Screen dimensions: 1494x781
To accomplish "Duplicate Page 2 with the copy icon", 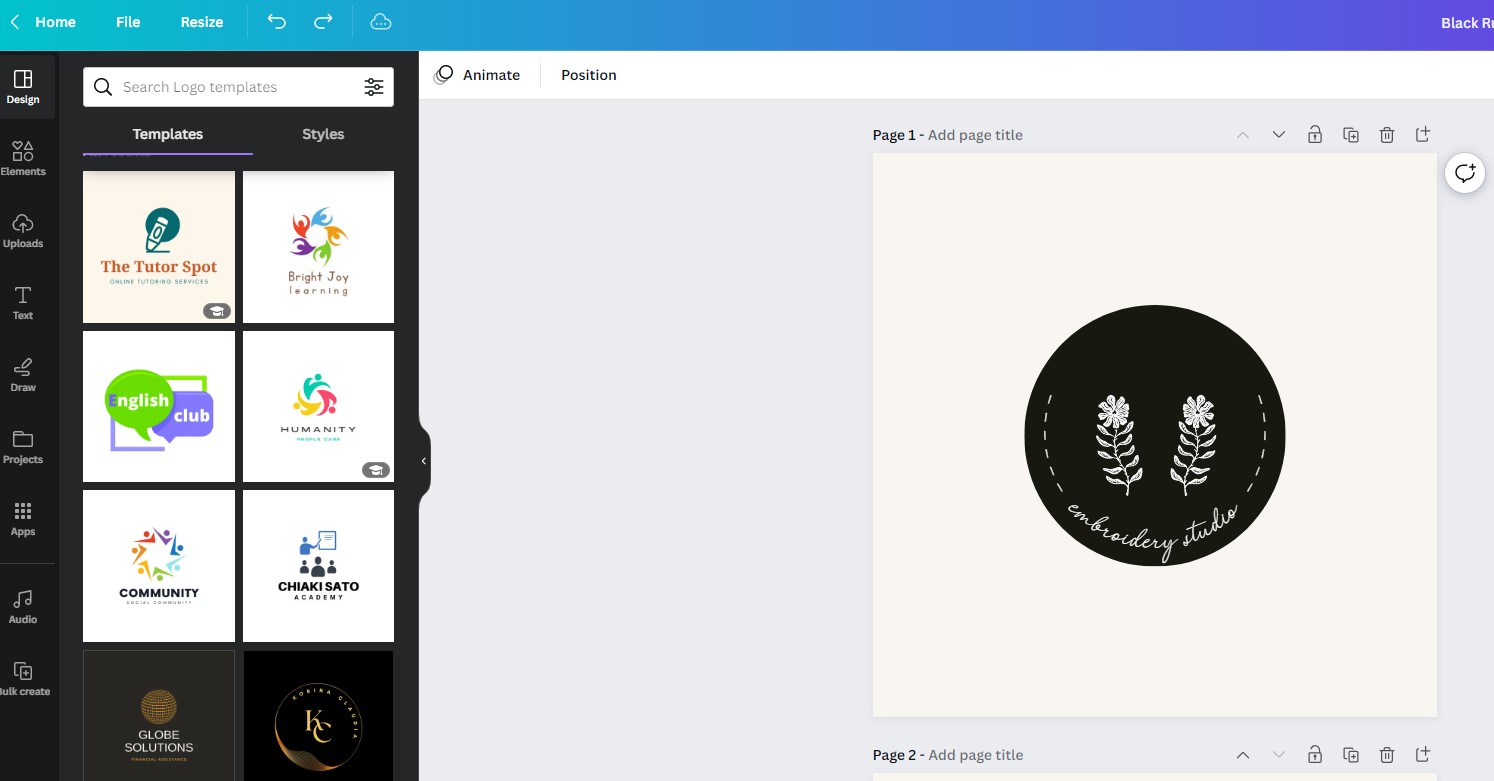I will pos(1351,755).
